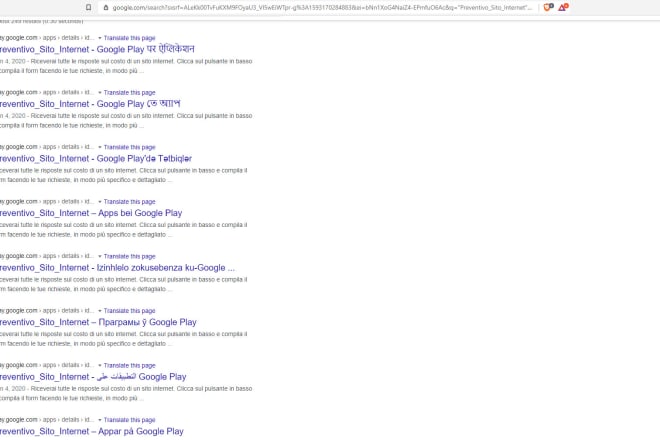Expand arrow menu for Arabic Google Play result
Viewport: 660px width, 440px height.
pyautogui.click(x=100, y=365)
